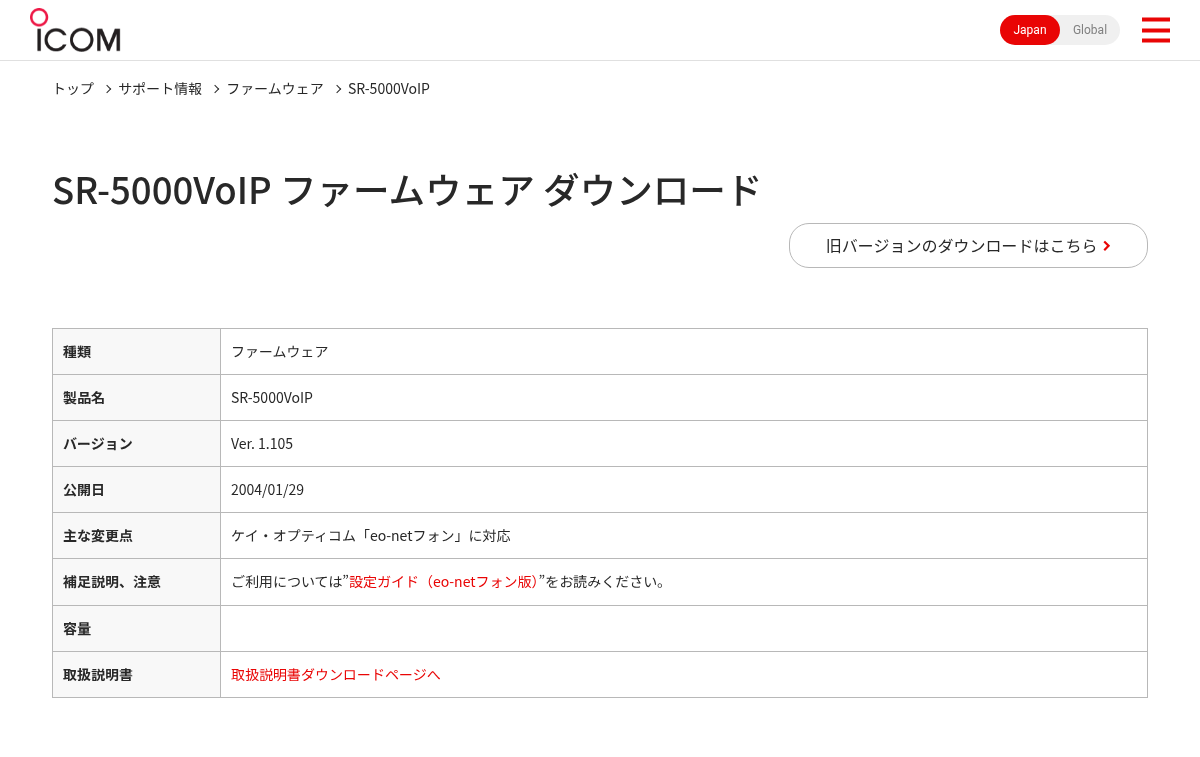Go to トップ breadcrumb
Image resolution: width=1200 pixels, height=757 pixels.
pos(73,88)
